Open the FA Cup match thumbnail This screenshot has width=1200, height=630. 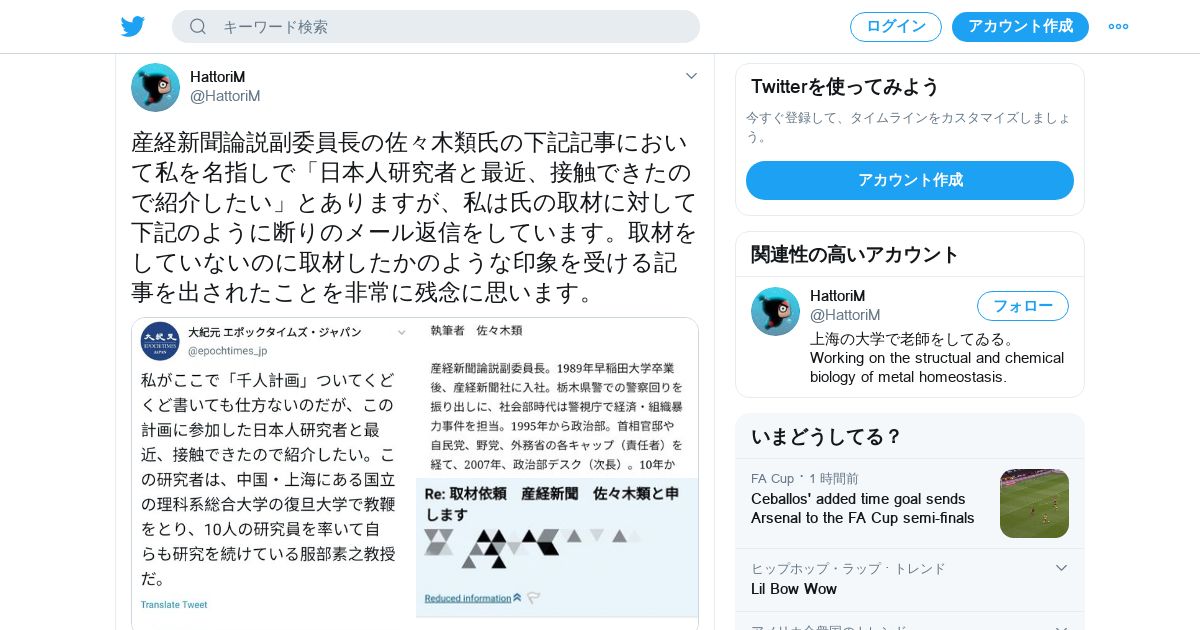(1034, 503)
